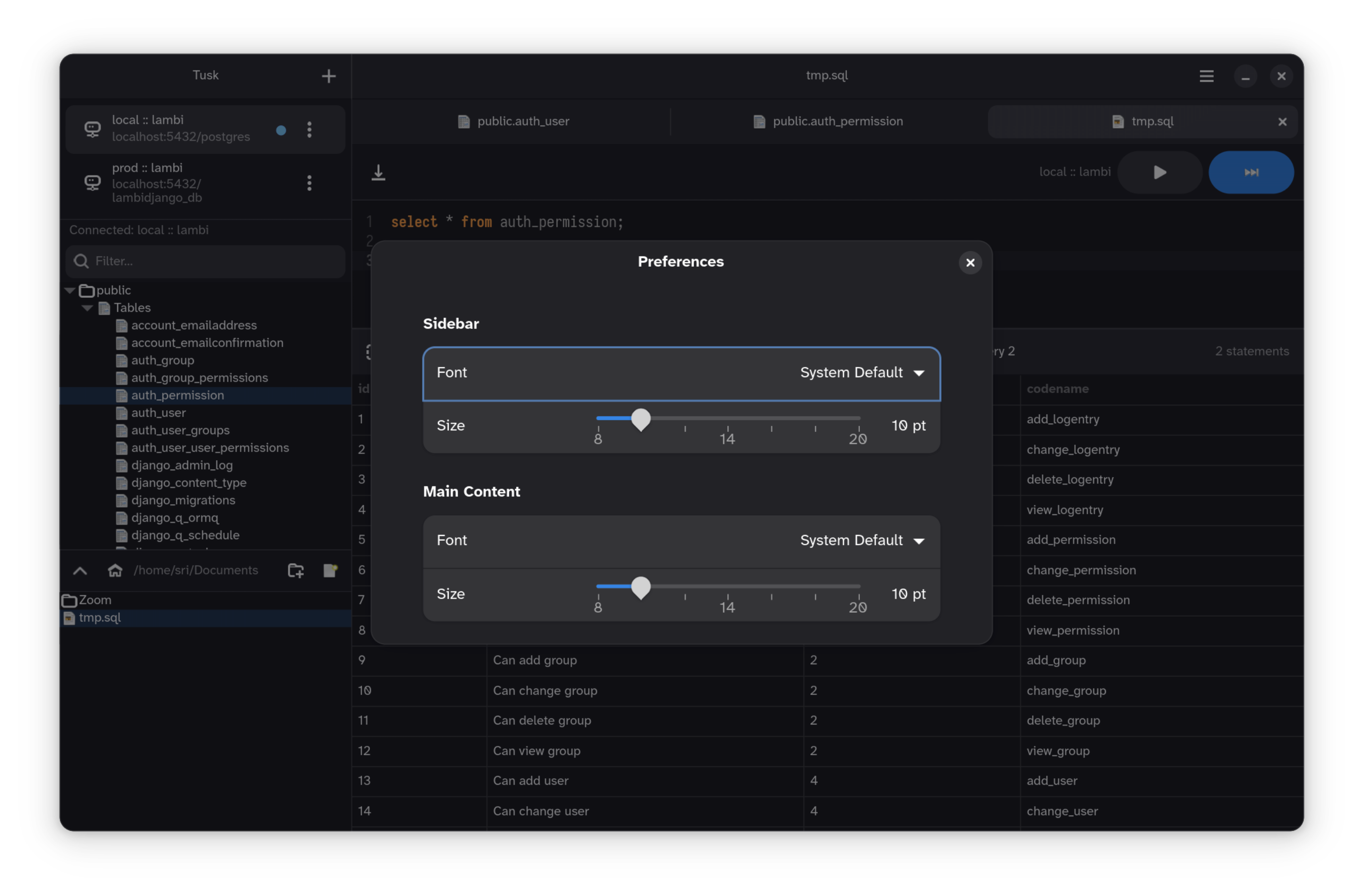Collapse the Tables tree node
Viewport: 1363px width, 896px height.
click(87, 308)
